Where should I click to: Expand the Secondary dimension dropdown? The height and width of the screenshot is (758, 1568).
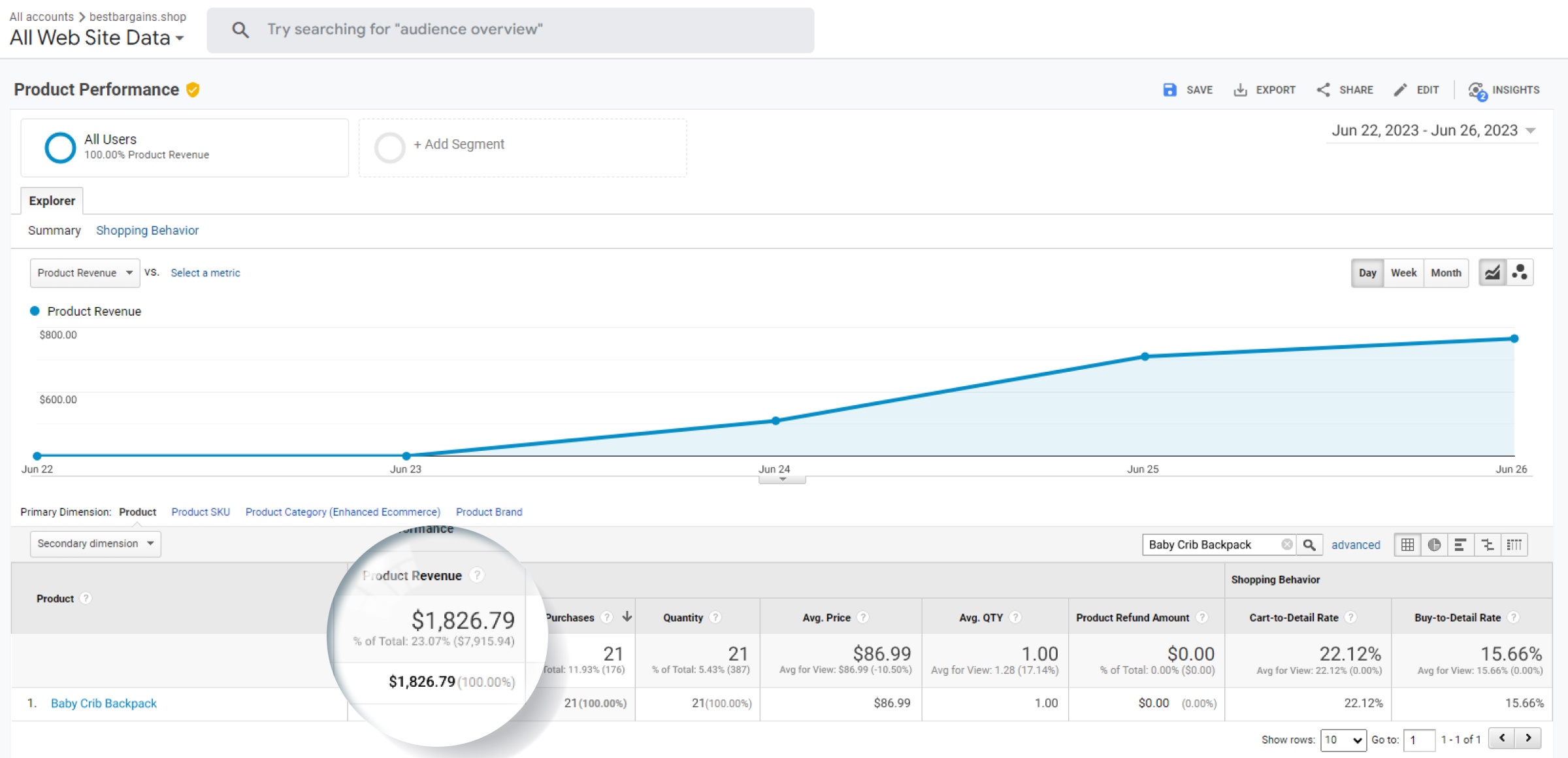click(x=95, y=544)
